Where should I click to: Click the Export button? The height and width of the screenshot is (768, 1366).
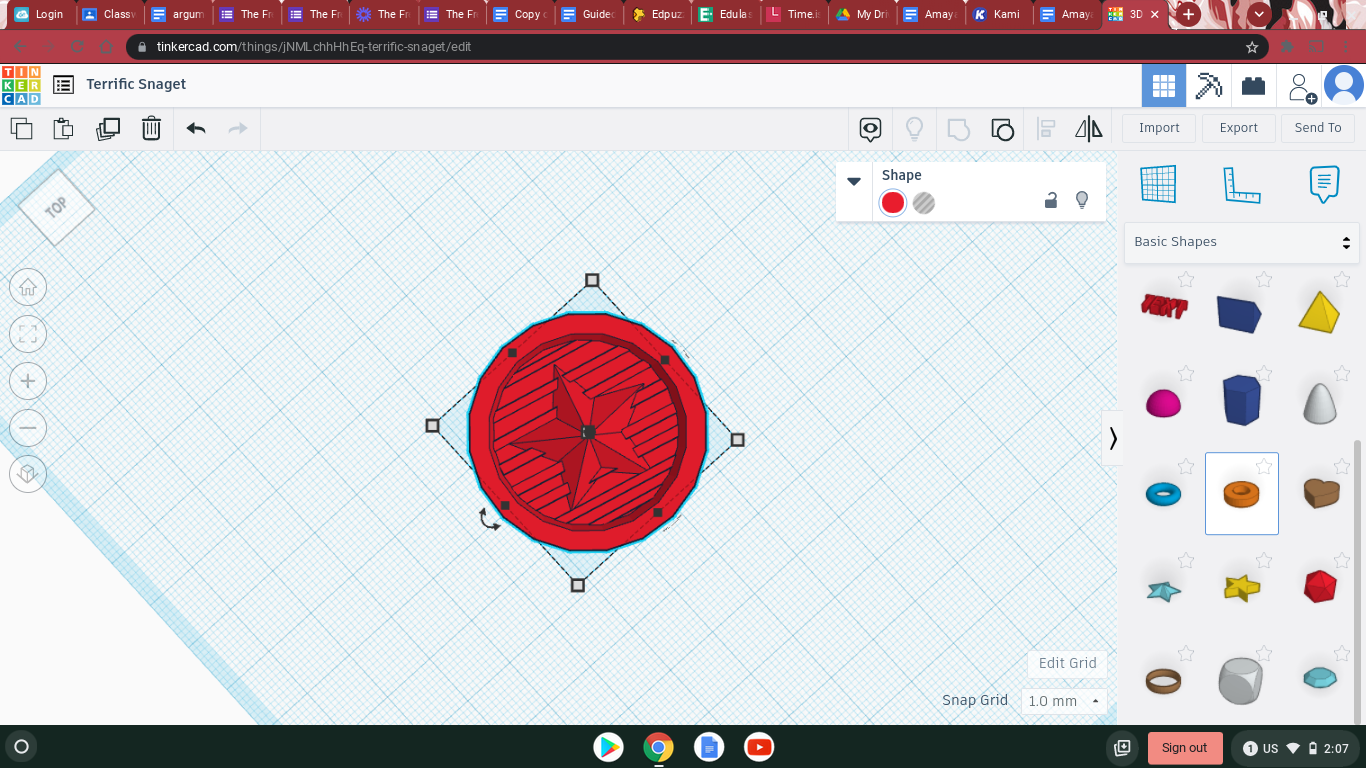(1238, 128)
